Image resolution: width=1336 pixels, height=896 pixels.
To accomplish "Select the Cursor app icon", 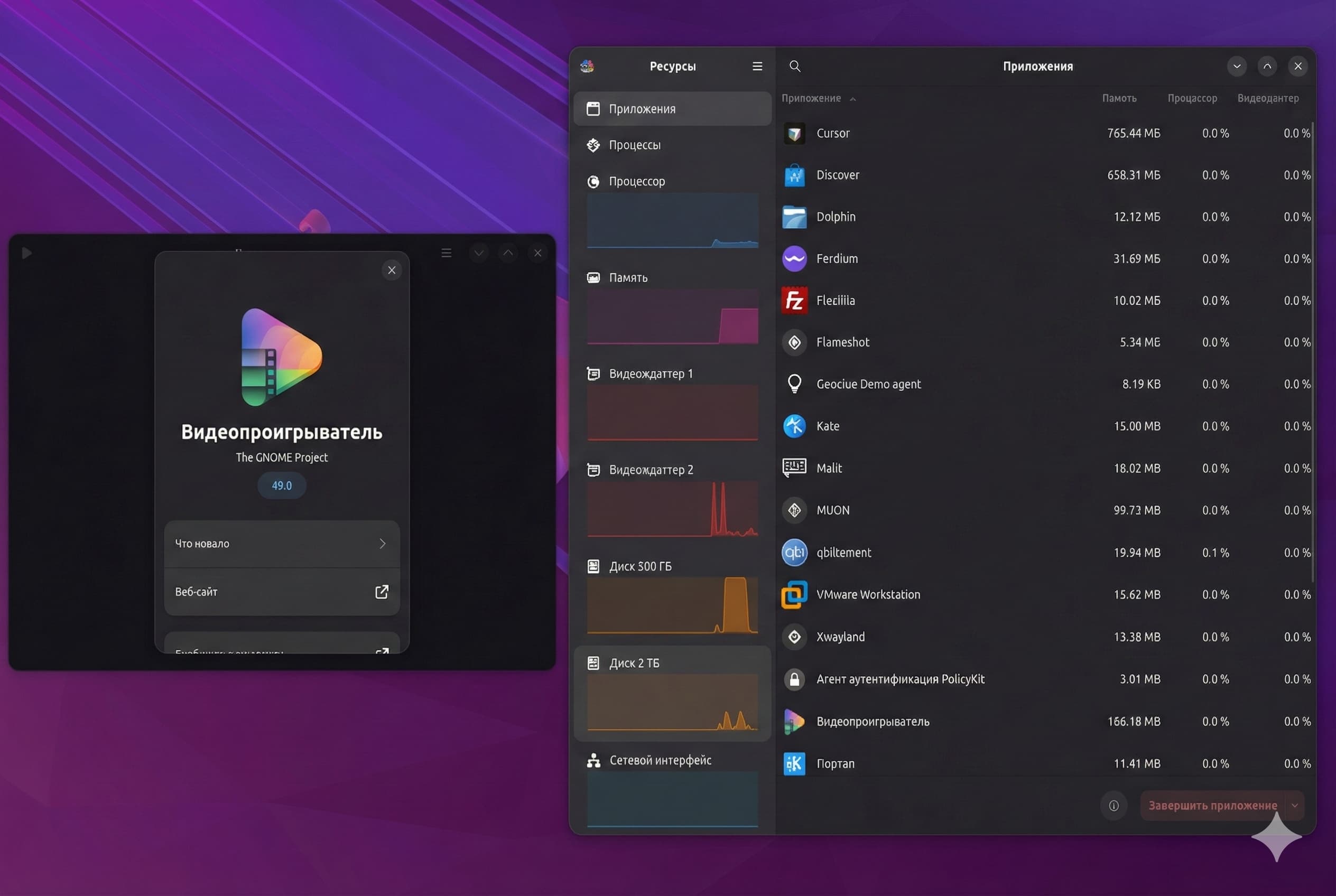I will [794, 133].
